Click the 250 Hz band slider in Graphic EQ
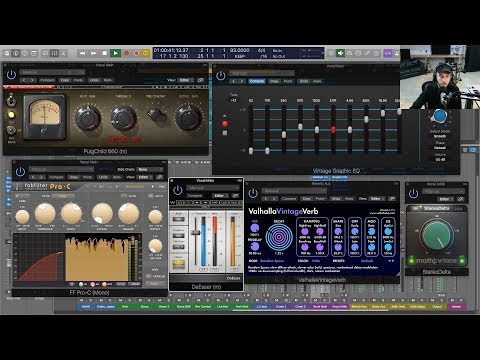This screenshot has height=360, width=480. coord(284,134)
